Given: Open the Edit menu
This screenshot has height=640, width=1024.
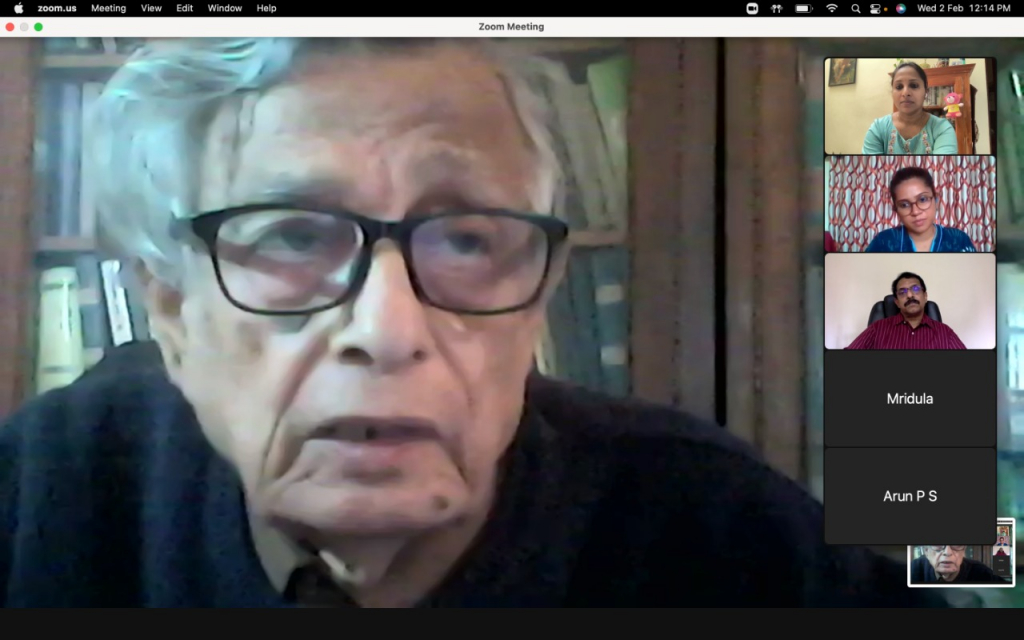Looking at the screenshot, I should coord(185,8).
